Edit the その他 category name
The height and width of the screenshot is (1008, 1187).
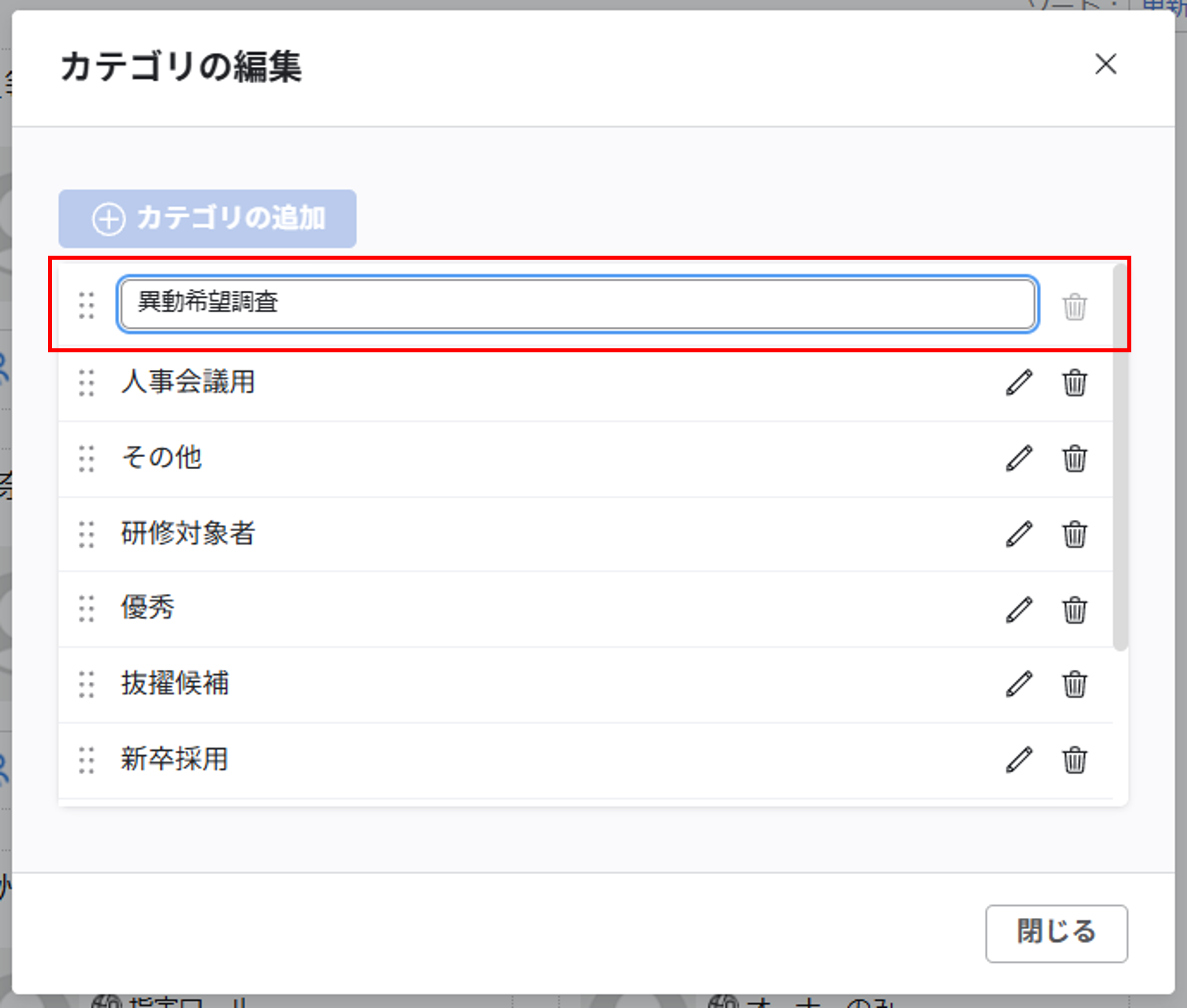1019,458
